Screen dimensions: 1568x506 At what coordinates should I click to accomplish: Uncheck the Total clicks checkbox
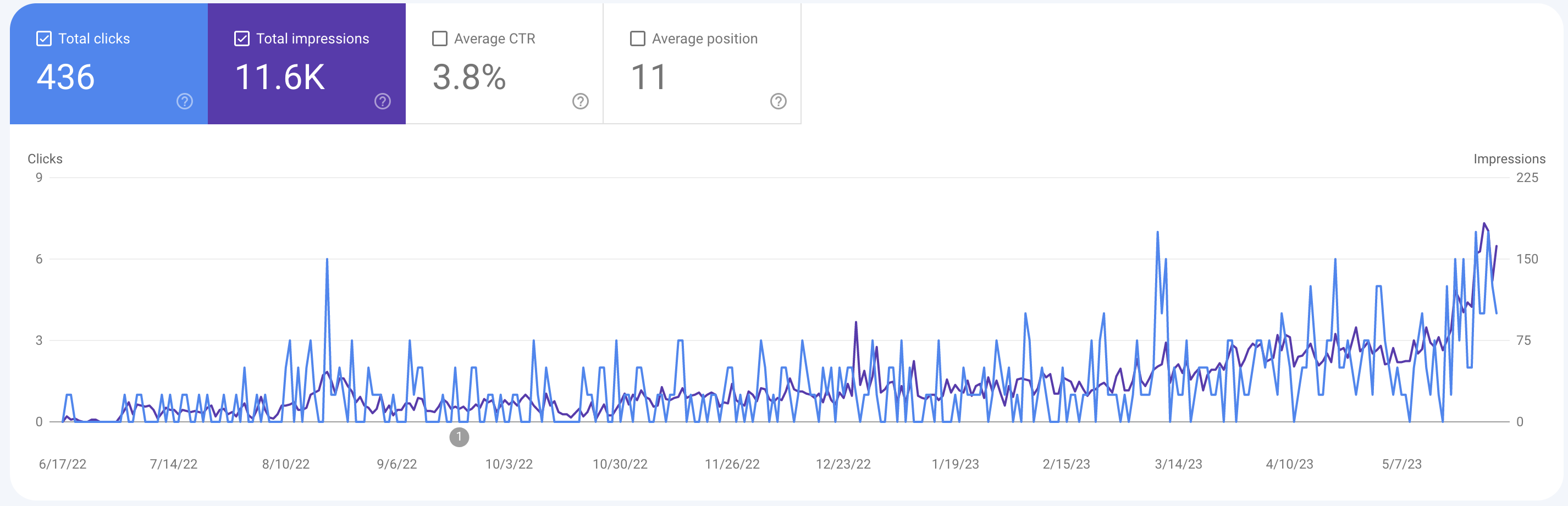(44, 39)
